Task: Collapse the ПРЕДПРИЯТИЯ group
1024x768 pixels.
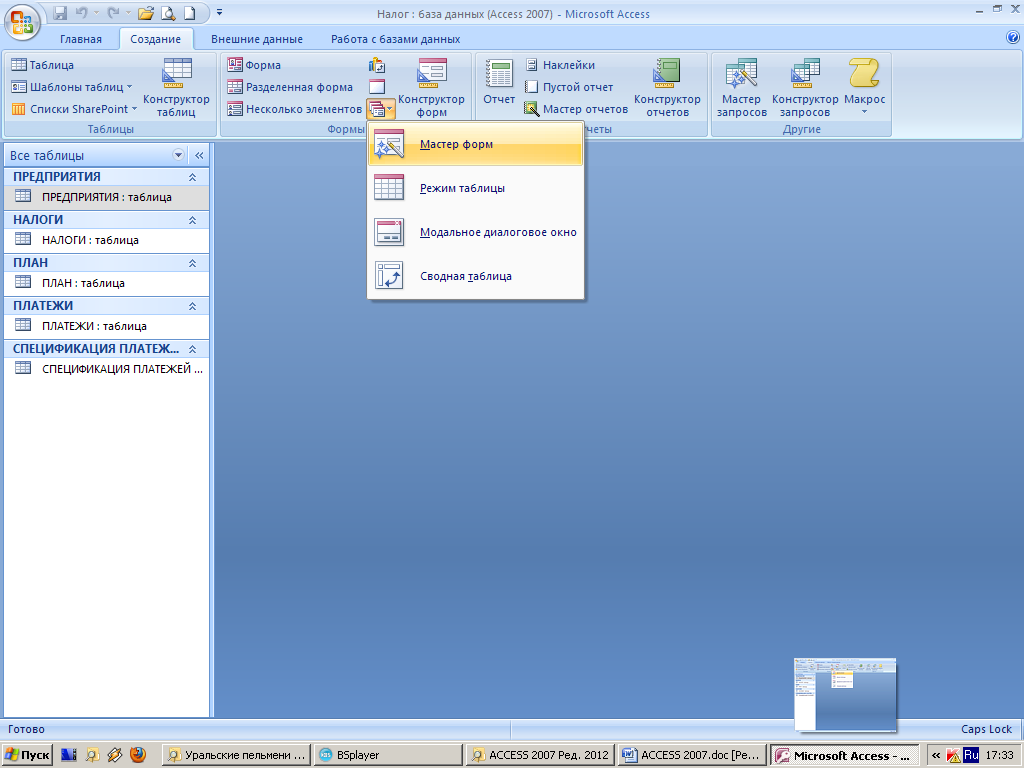Action: 192,177
